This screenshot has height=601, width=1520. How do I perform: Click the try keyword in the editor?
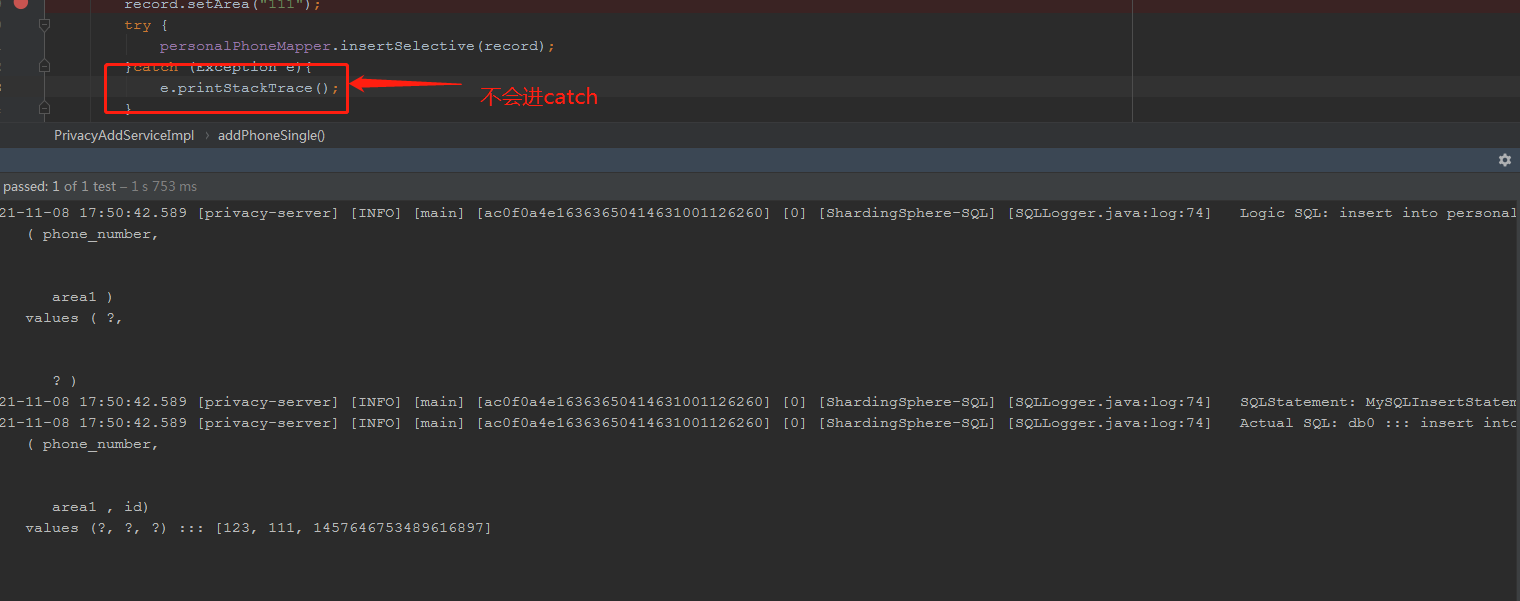[137, 25]
